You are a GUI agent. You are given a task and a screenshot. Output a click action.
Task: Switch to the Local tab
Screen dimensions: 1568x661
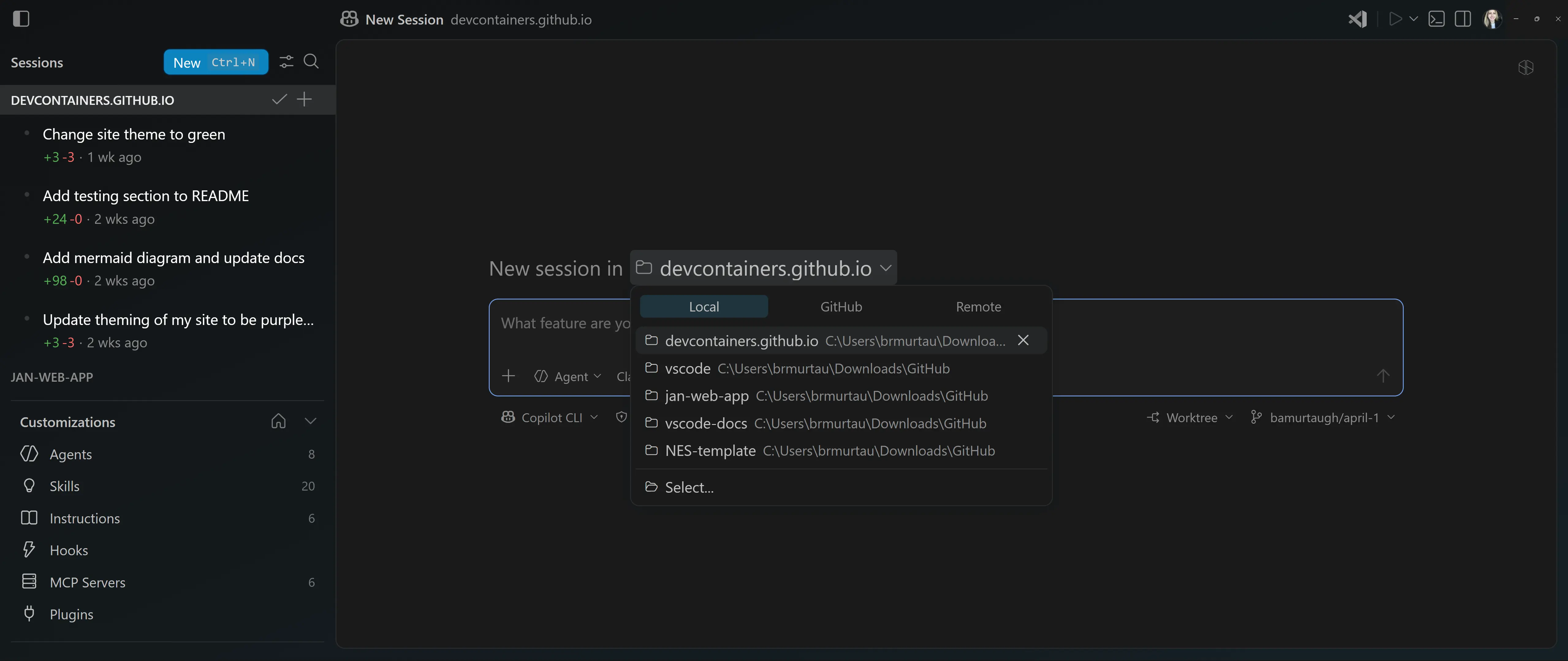[704, 307]
